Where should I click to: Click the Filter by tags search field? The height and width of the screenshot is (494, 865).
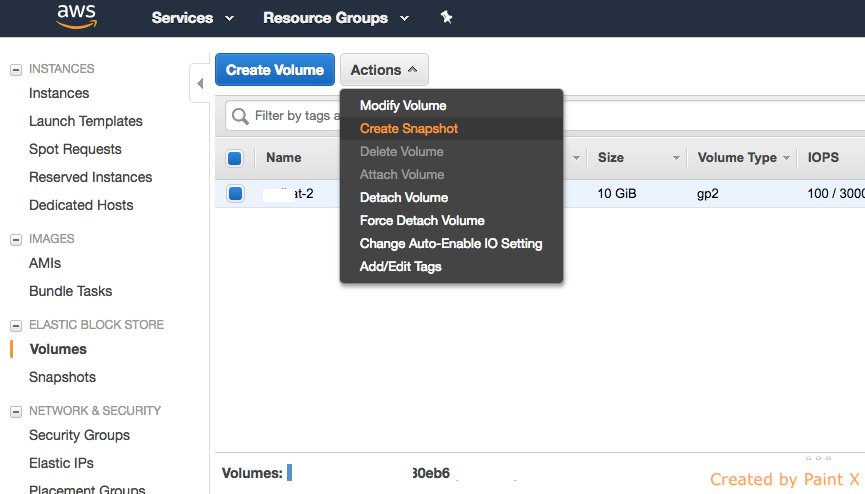click(x=292, y=116)
